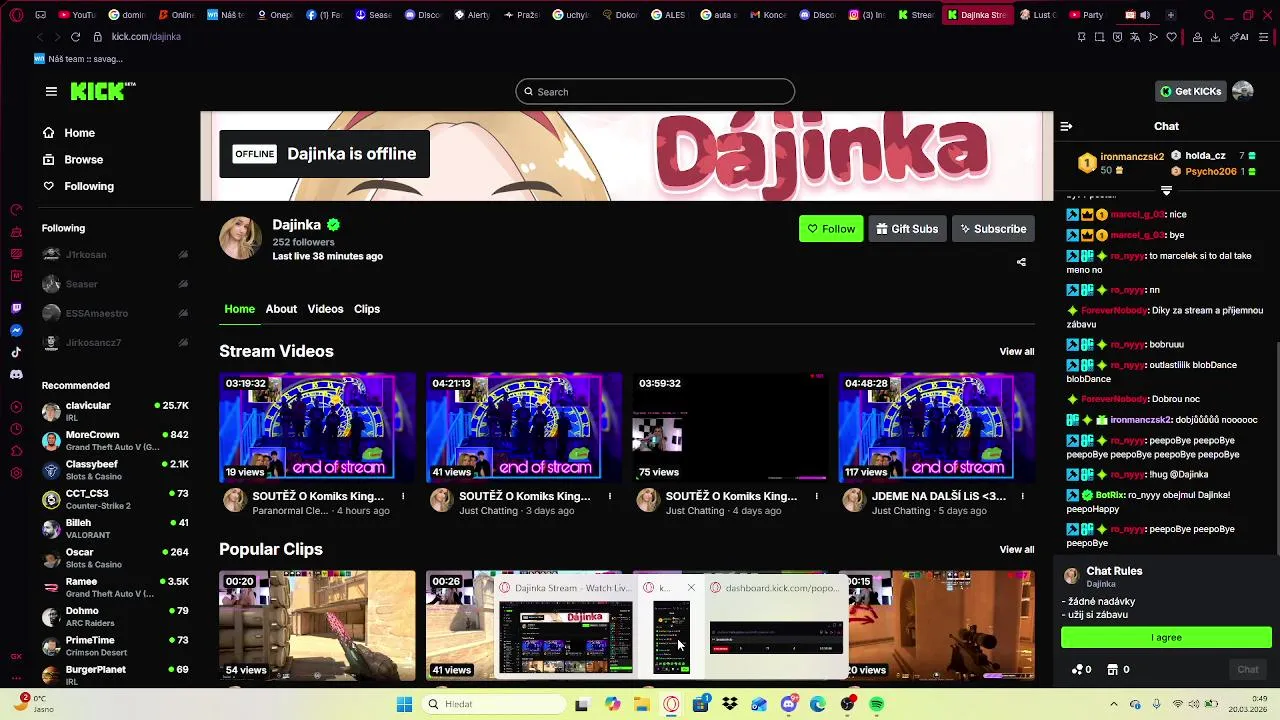Screen dimensions: 1280x720
Task: View all Popular Clips
Action: coord(1017,549)
